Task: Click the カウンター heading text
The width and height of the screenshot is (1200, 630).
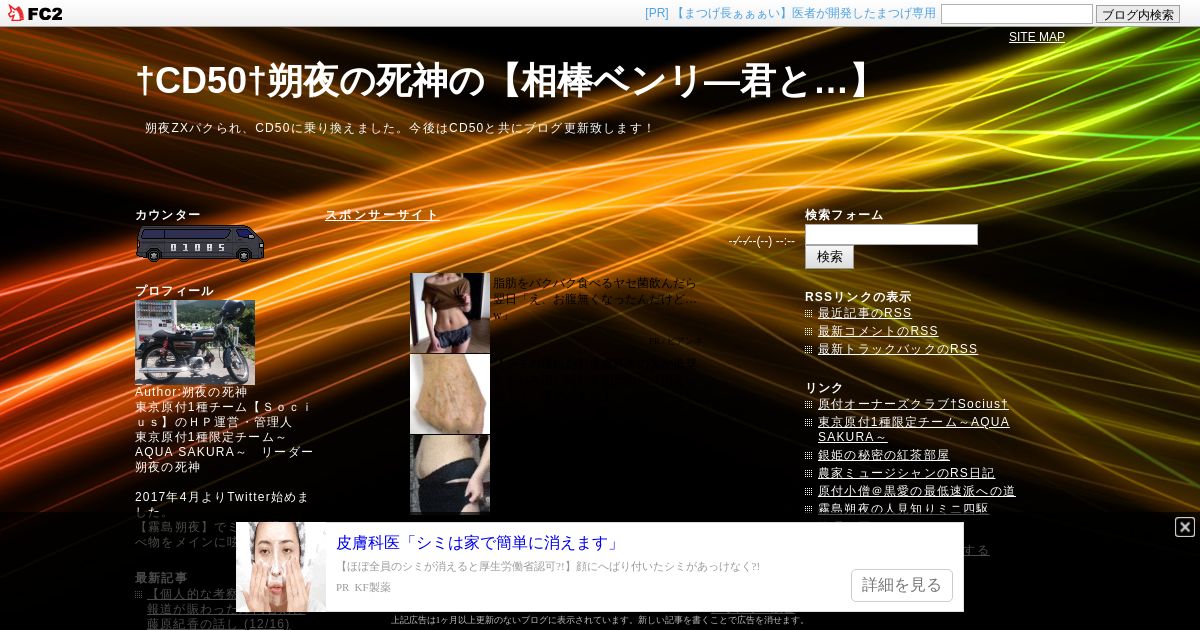Action: coord(168,215)
